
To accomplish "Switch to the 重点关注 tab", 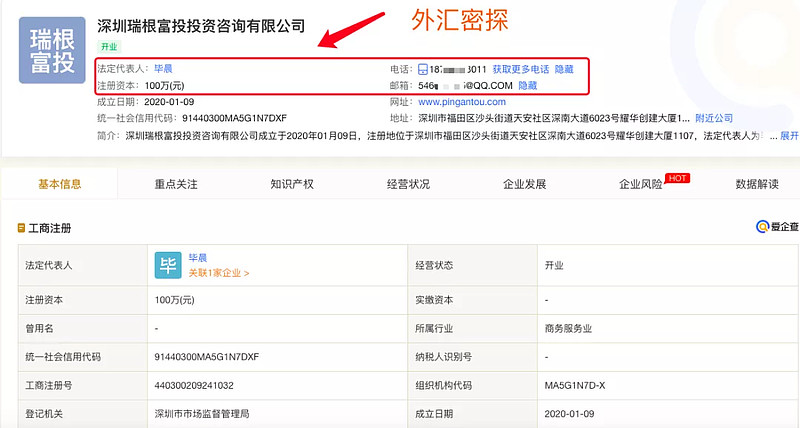I will click(176, 184).
